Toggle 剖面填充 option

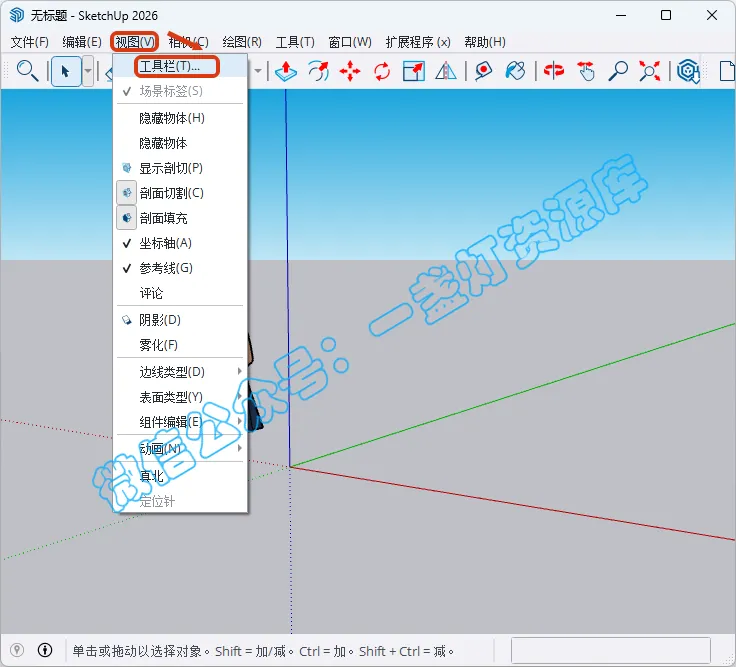coord(180,218)
